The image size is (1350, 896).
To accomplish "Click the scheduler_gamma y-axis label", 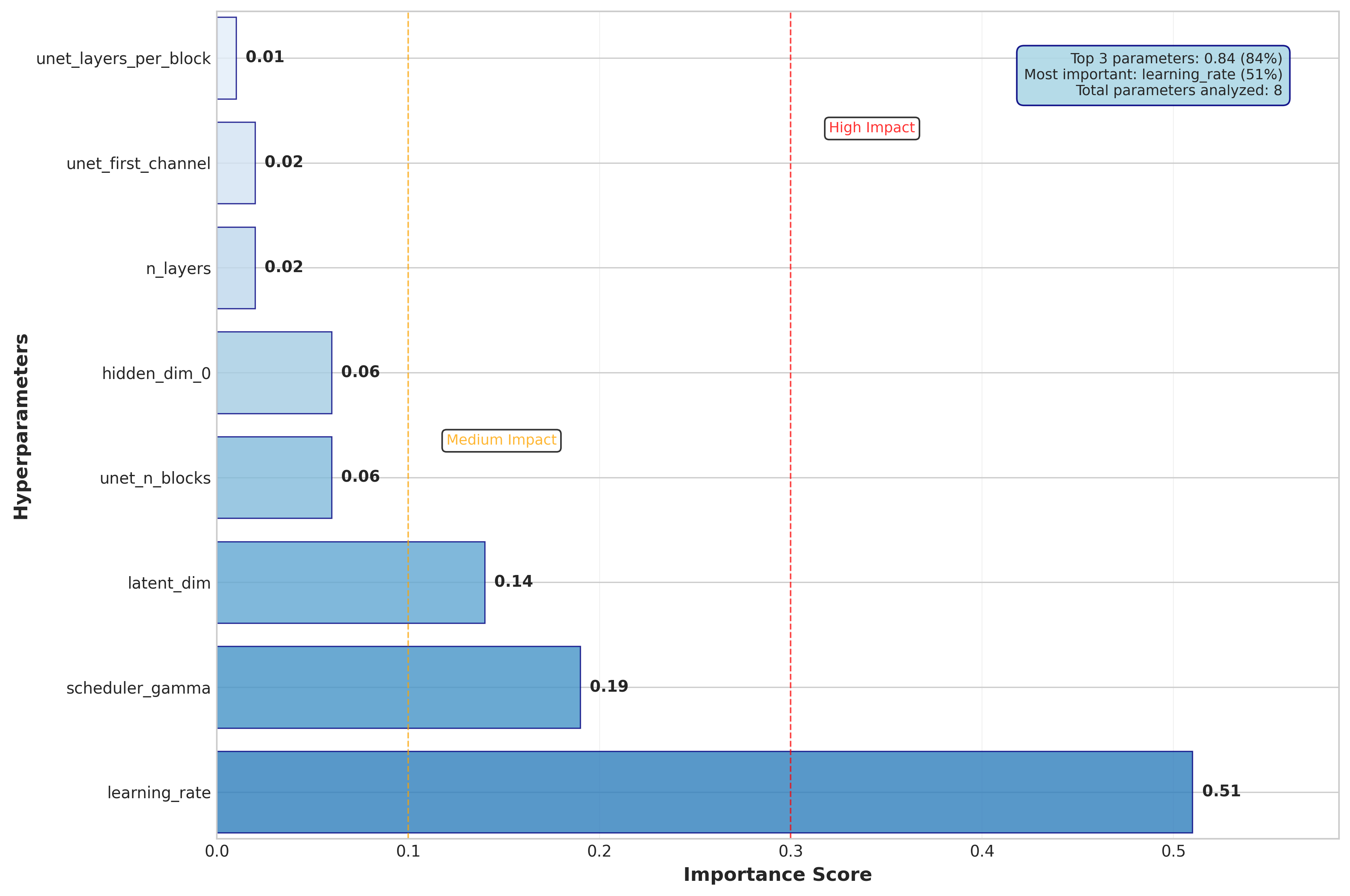I will pos(138,688).
